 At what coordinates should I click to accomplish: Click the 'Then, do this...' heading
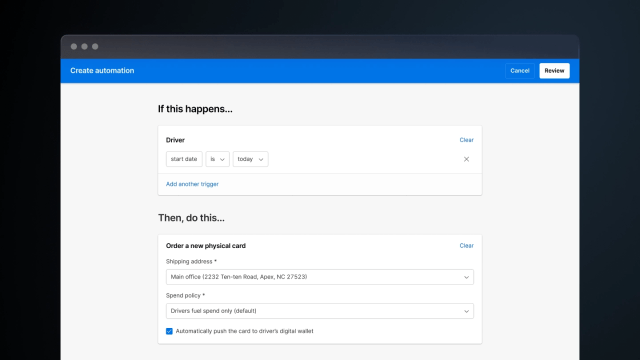pos(191,218)
